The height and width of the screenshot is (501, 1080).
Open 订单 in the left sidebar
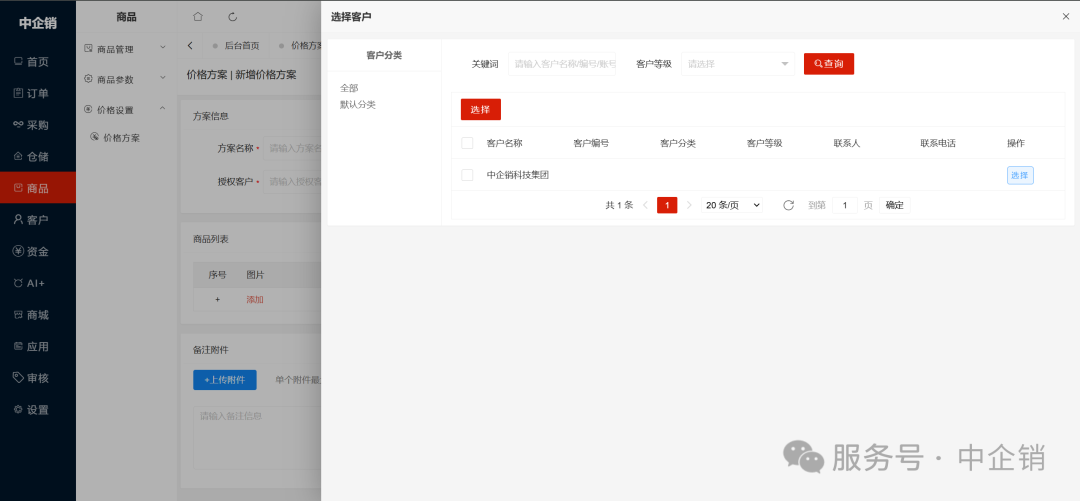click(37, 93)
